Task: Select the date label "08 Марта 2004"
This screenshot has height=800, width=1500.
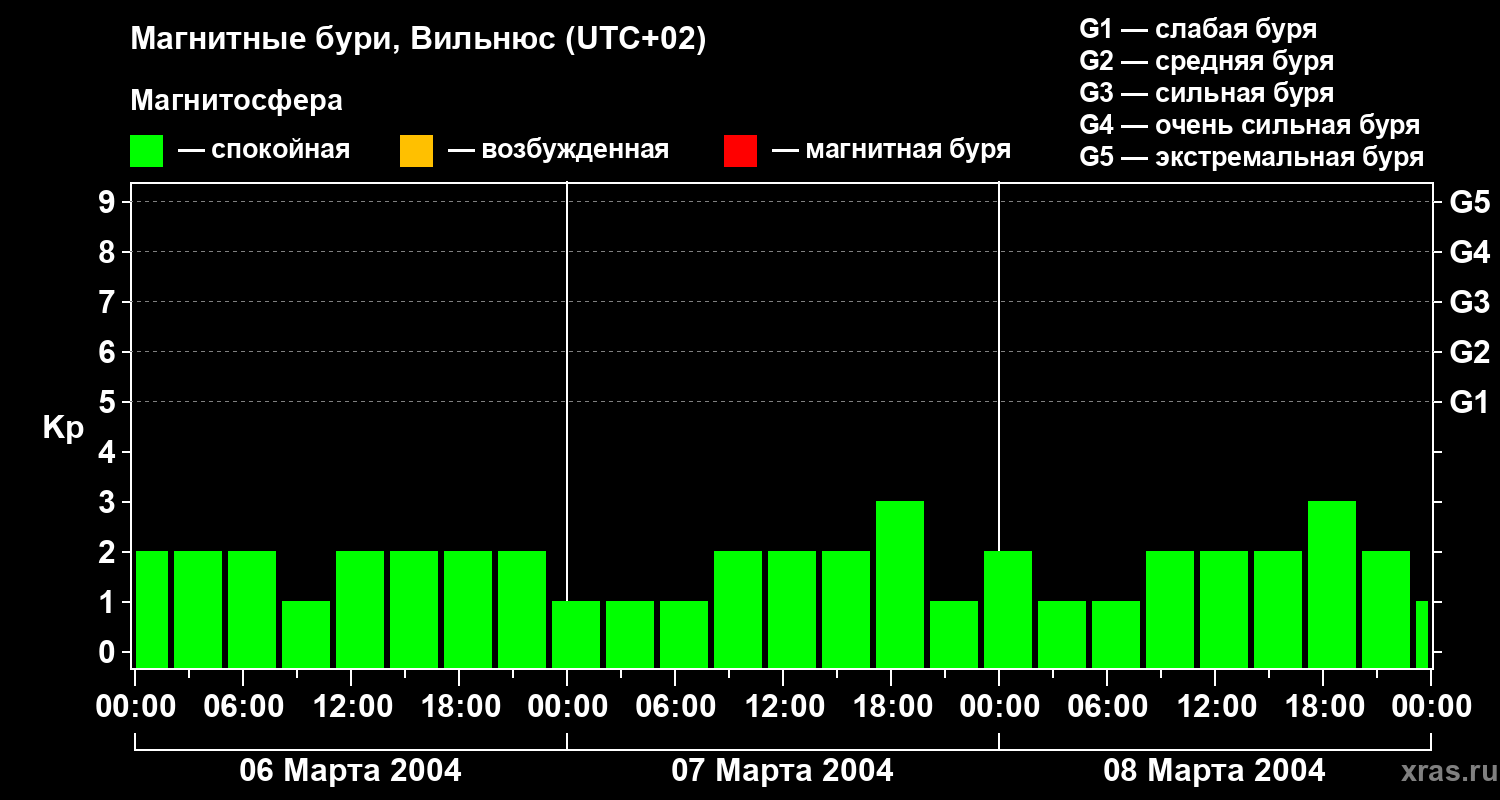Action: (1214, 771)
